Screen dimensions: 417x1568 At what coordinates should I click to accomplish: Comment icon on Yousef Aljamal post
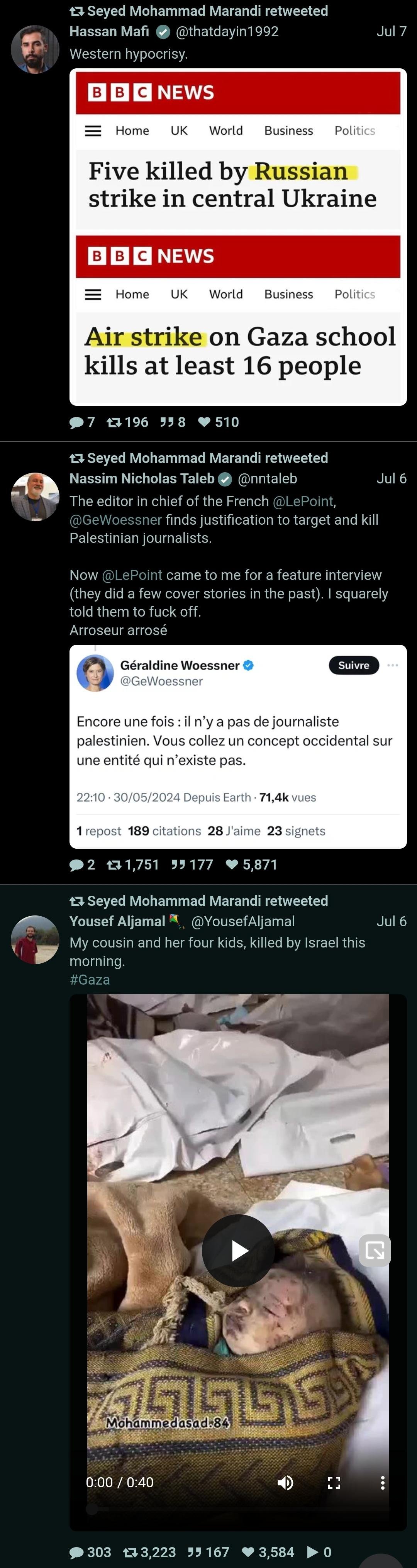(x=77, y=1552)
